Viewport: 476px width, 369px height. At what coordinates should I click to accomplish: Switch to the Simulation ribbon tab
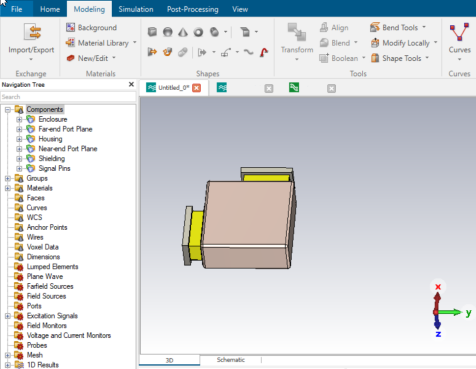coord(136,9)
